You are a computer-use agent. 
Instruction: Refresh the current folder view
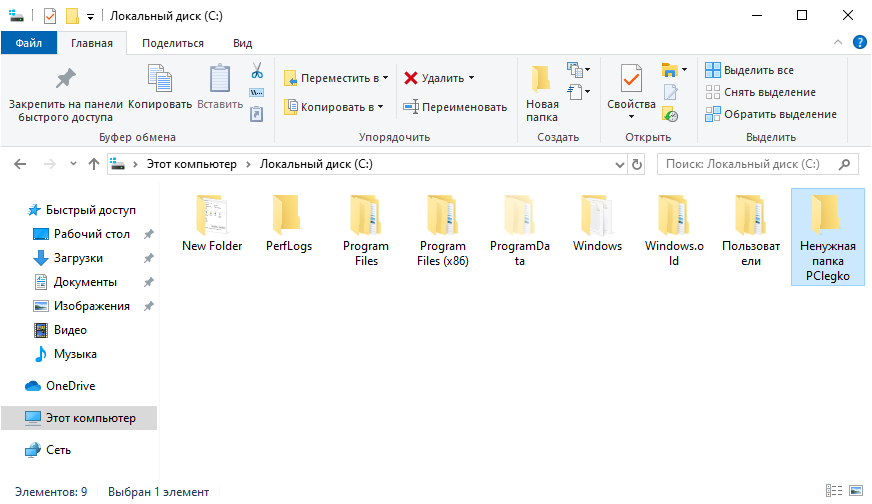[636, 164]
